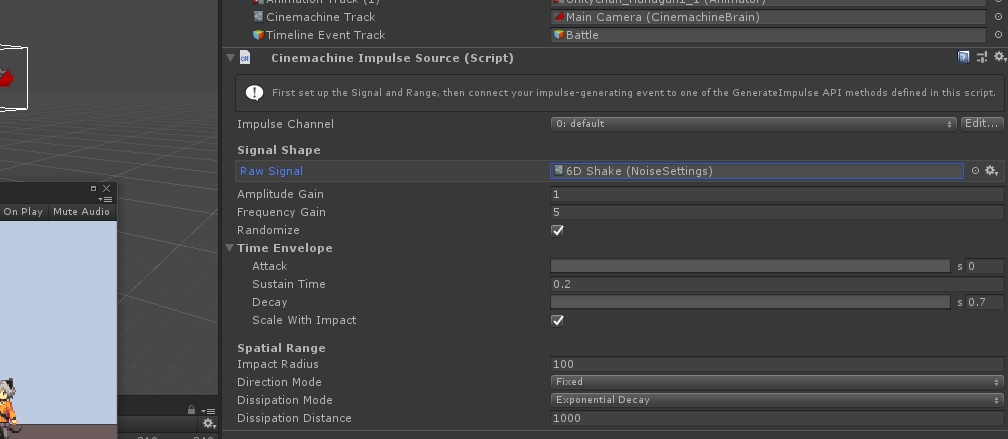Image resolution: width=1008 pixels, height=439 pixels.
Task: Open the Dissipation Mode dropdown
Action: [x=777, y=400]
